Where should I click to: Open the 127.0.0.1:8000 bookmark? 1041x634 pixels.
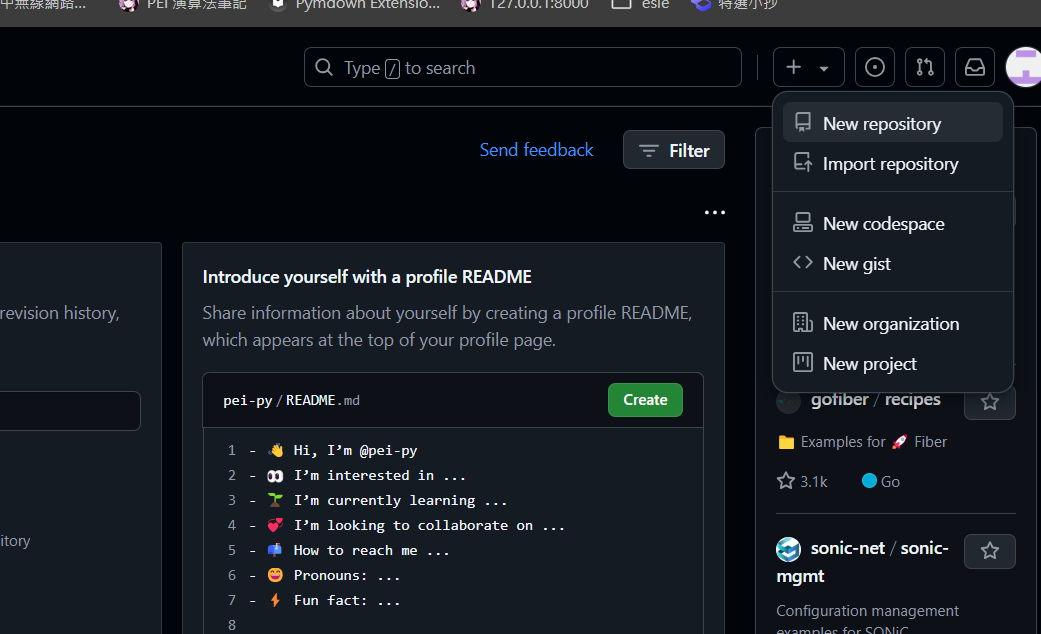tap(524, 5)
